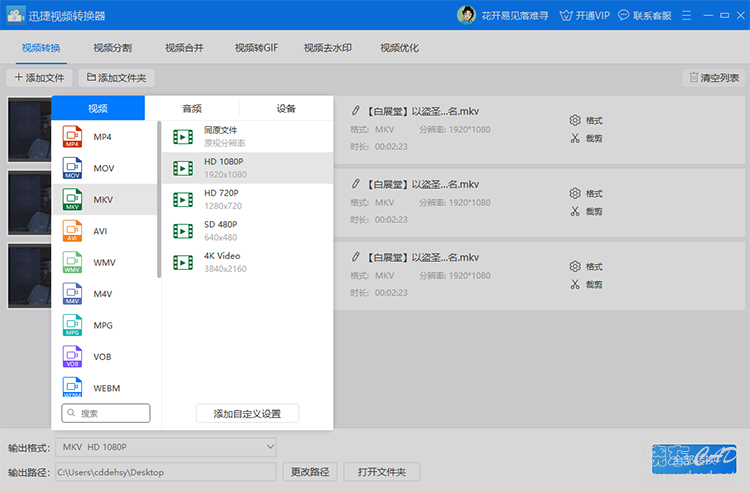The image size is (750, 491).
Task: Switch to the 音频 tab
Action: 192,109
